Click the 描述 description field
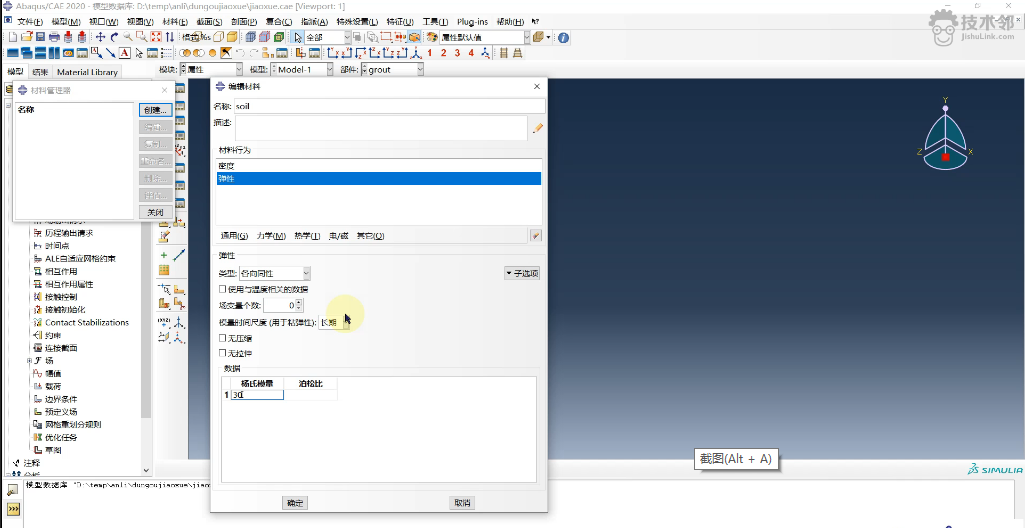 pyautogui.click(x=381, y=128)
